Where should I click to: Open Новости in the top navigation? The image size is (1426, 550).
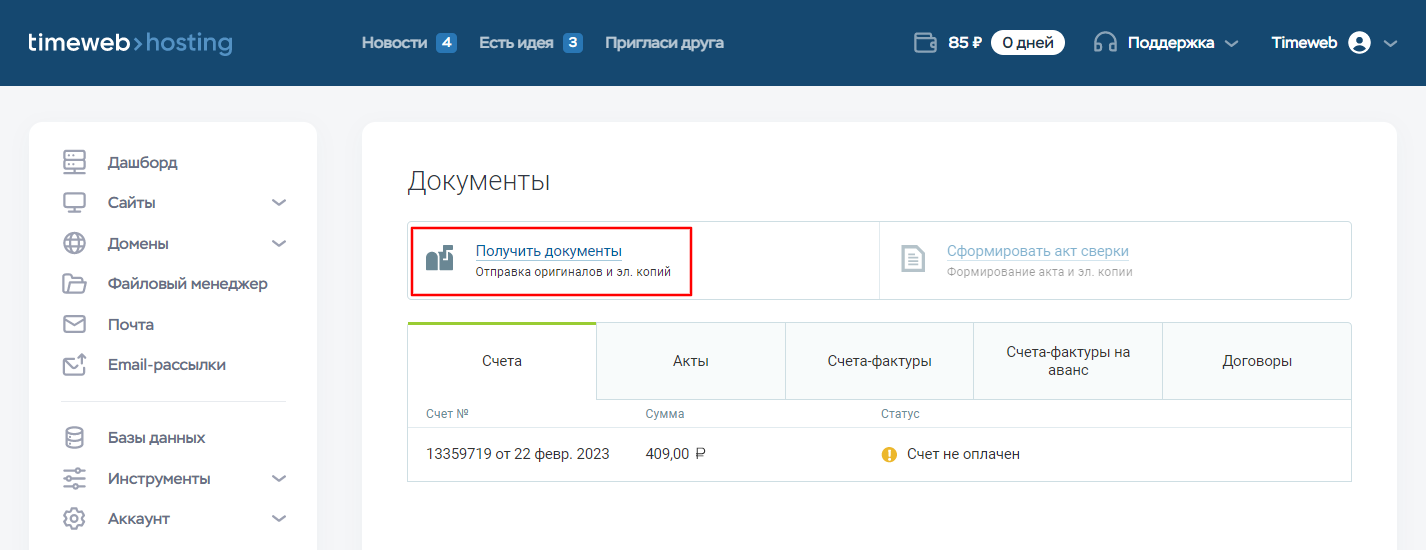(x=394, y=43)
